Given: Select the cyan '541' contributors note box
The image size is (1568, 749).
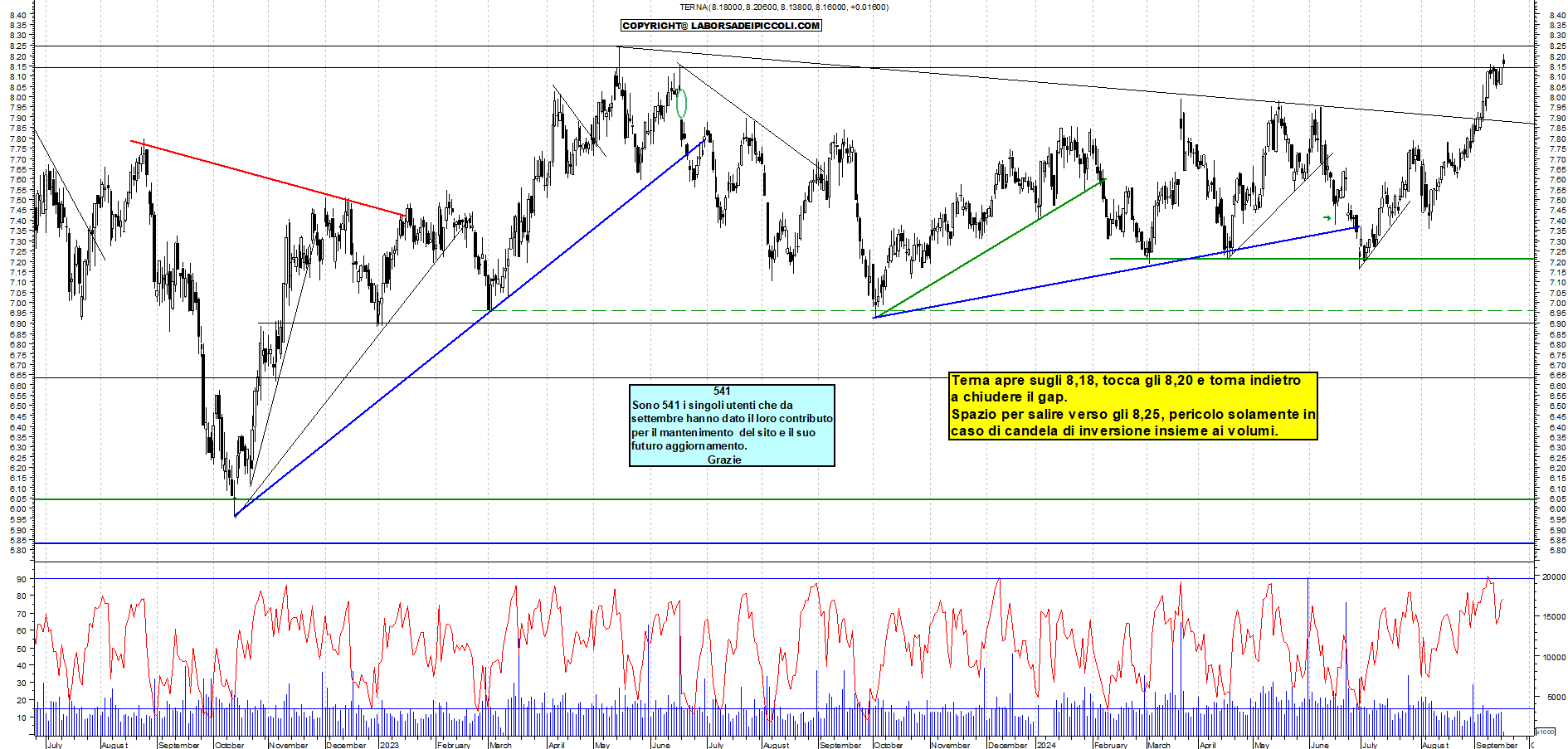Looking at the screenshot, I should pos(732,426).
